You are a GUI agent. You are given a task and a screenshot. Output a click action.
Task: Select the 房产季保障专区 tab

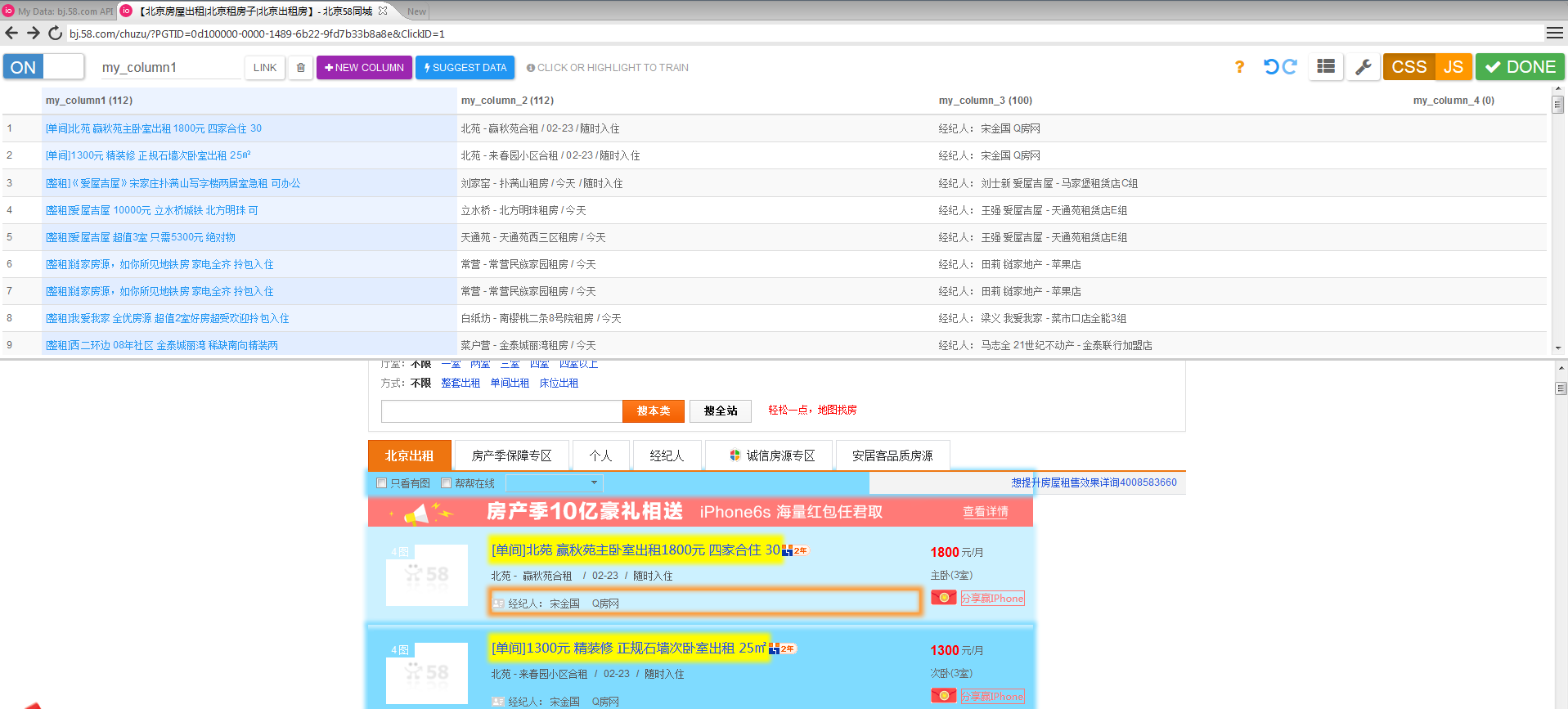click(x=512, y=455)
